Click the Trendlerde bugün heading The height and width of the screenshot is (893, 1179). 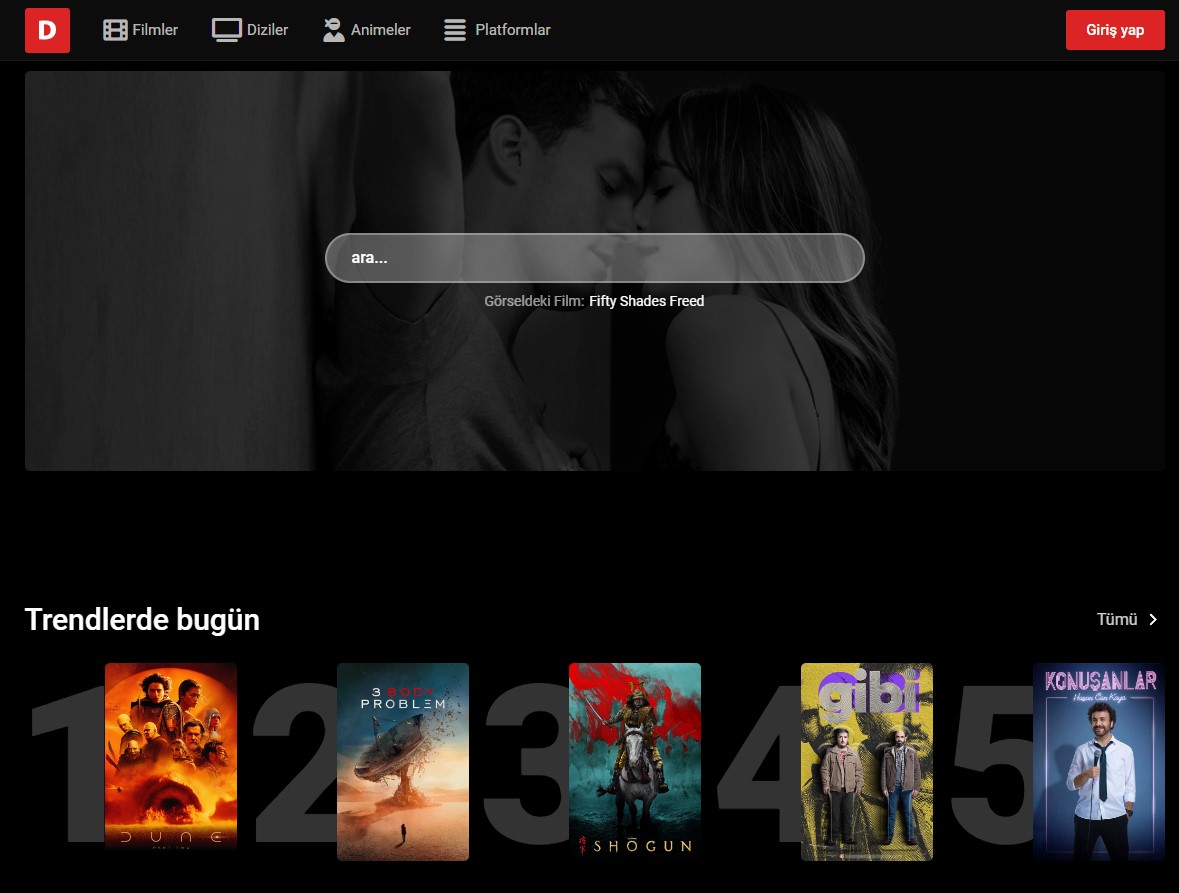coord(142,619)
